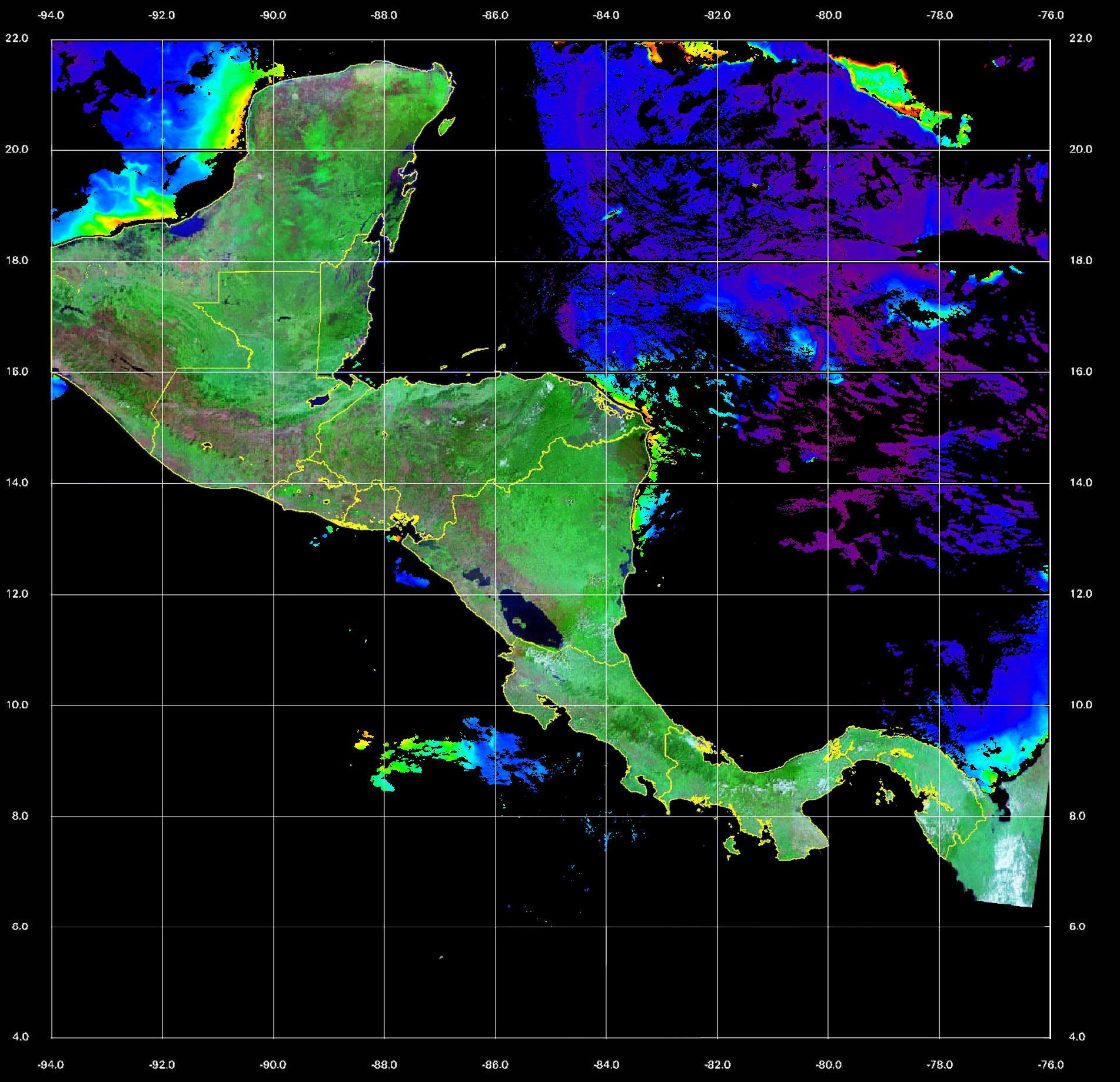Click the 22.0 label on left axis
The height and width of the screenshot is (1082, 1120).
point(16,38)
